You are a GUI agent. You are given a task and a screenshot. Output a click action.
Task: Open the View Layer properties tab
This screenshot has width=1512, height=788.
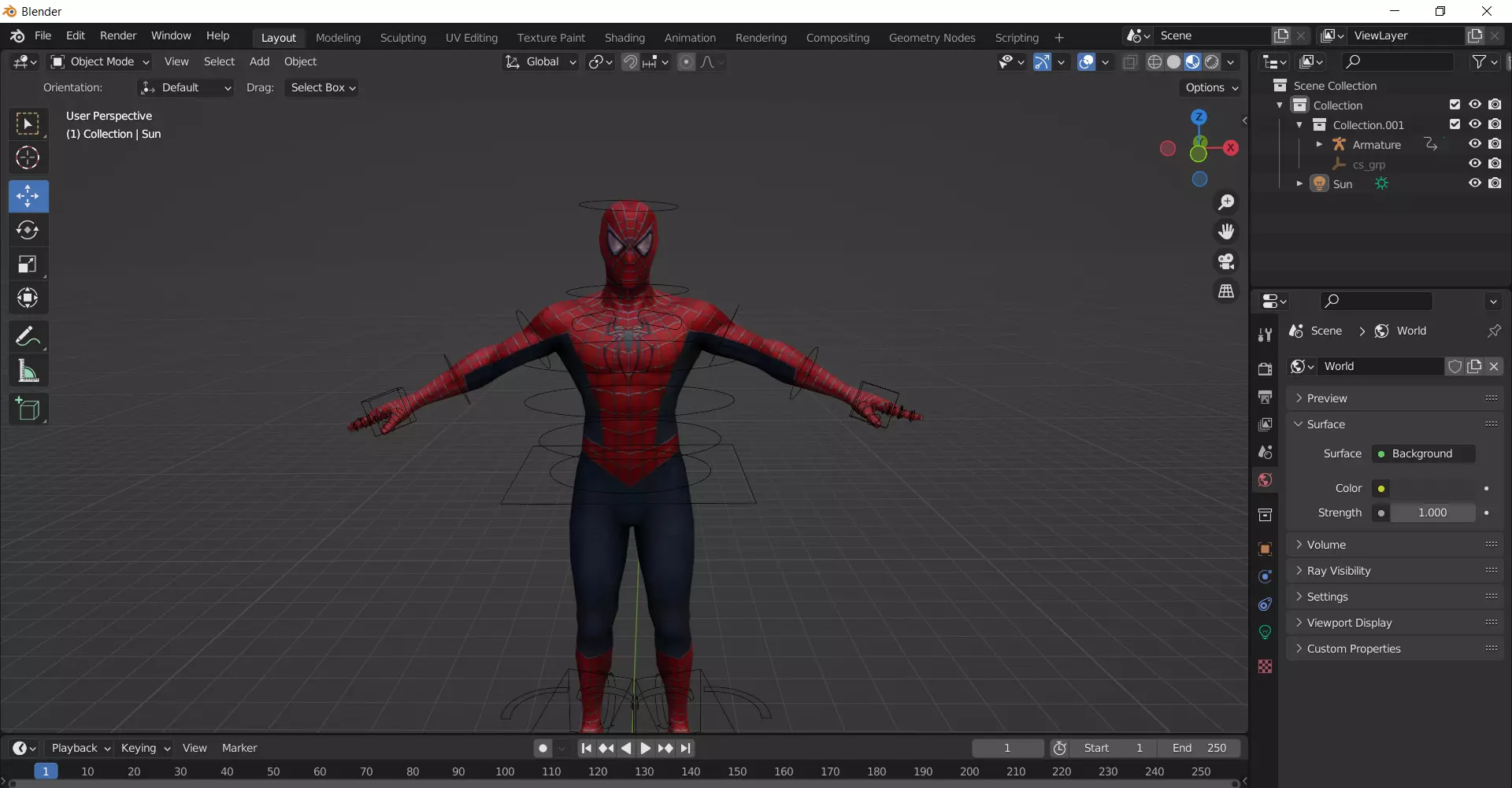[1265, 424]
